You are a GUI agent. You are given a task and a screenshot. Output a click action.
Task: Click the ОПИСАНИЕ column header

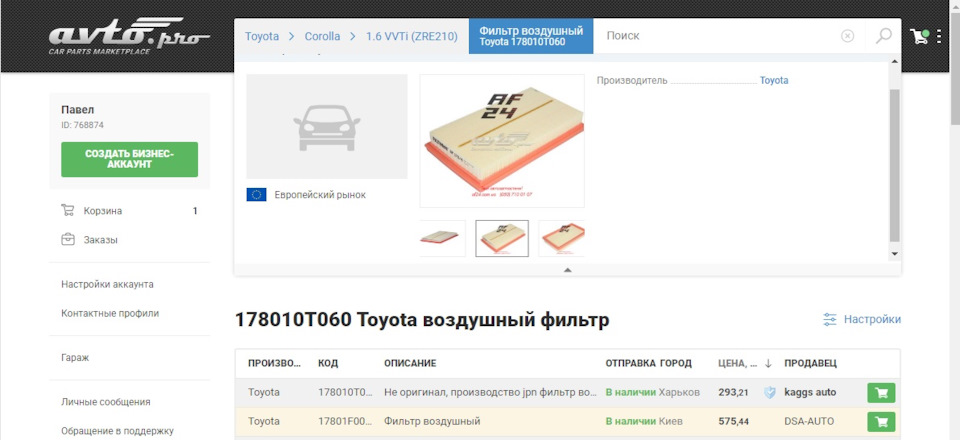[410, 364]
